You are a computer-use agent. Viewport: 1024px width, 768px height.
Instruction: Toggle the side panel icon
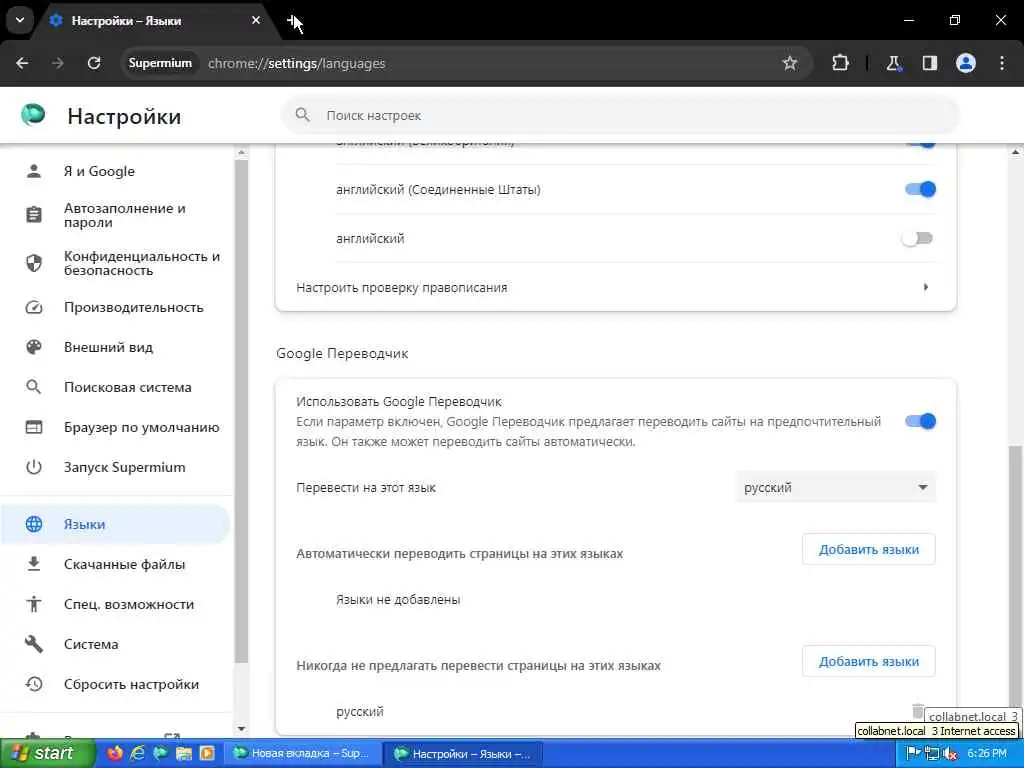[x=930, y=63]
